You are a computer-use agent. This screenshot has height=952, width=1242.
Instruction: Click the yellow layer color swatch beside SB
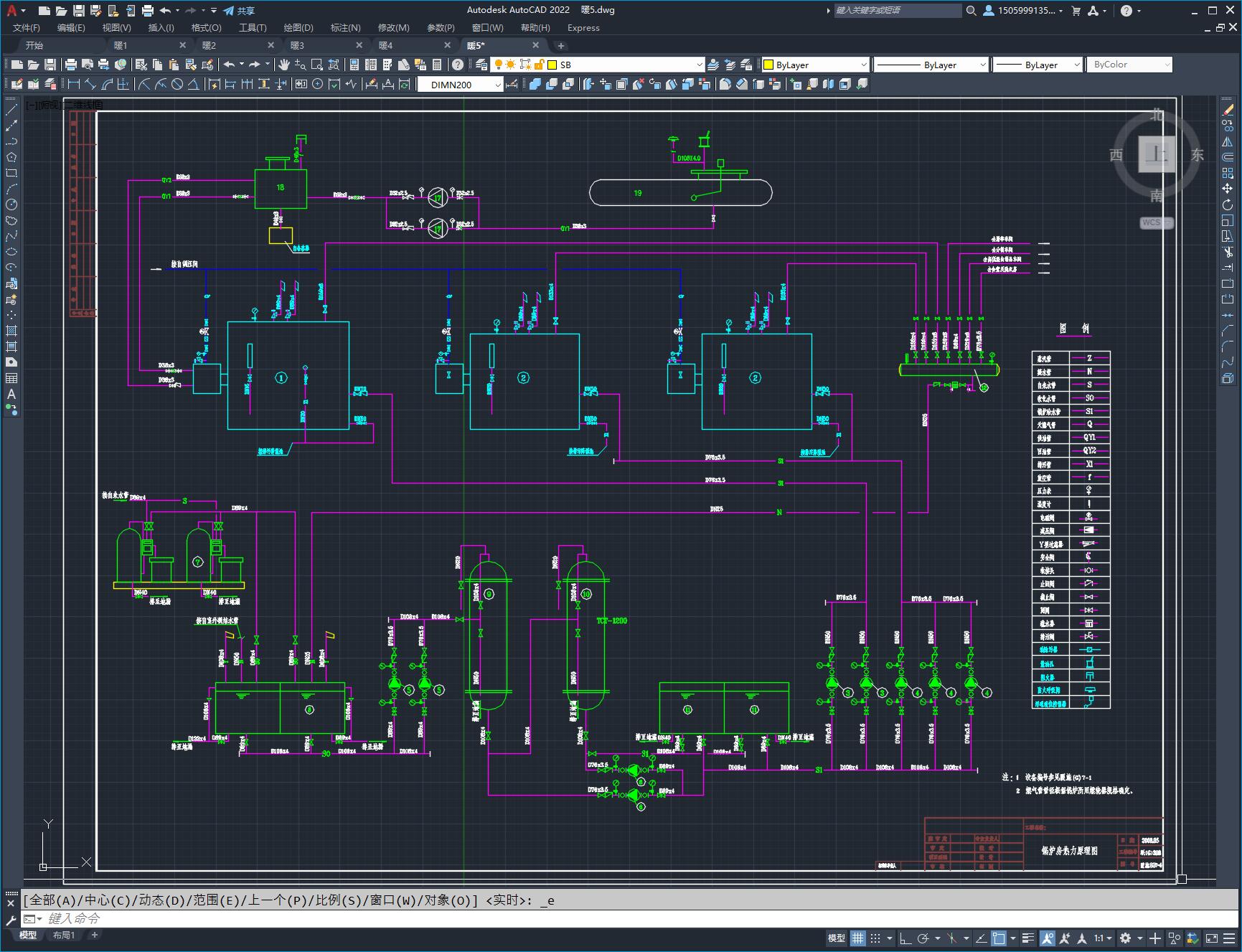pyautogui.click(x=552, y=65)
